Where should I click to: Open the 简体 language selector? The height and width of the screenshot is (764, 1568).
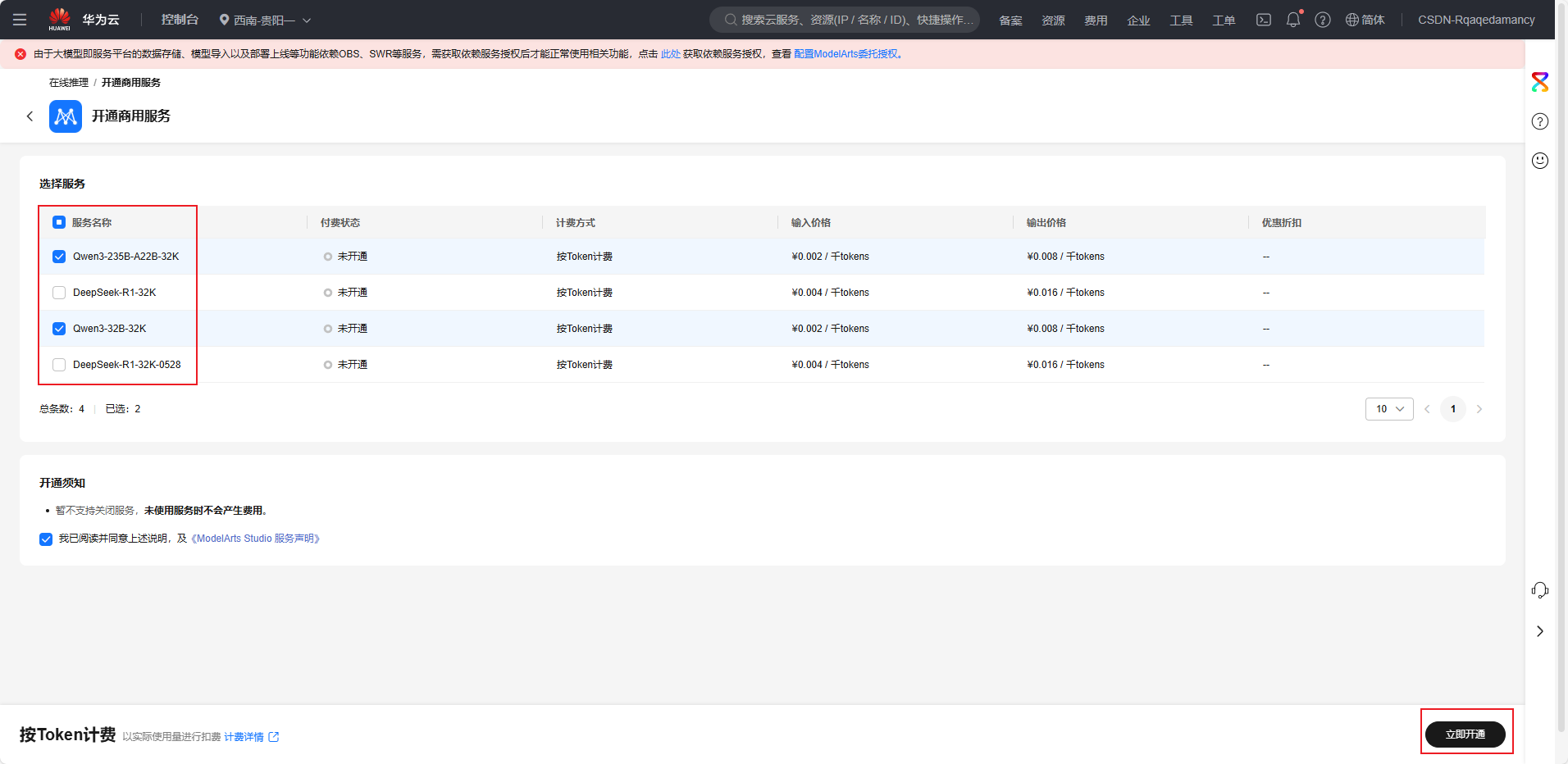click(x=1365, y=20)
